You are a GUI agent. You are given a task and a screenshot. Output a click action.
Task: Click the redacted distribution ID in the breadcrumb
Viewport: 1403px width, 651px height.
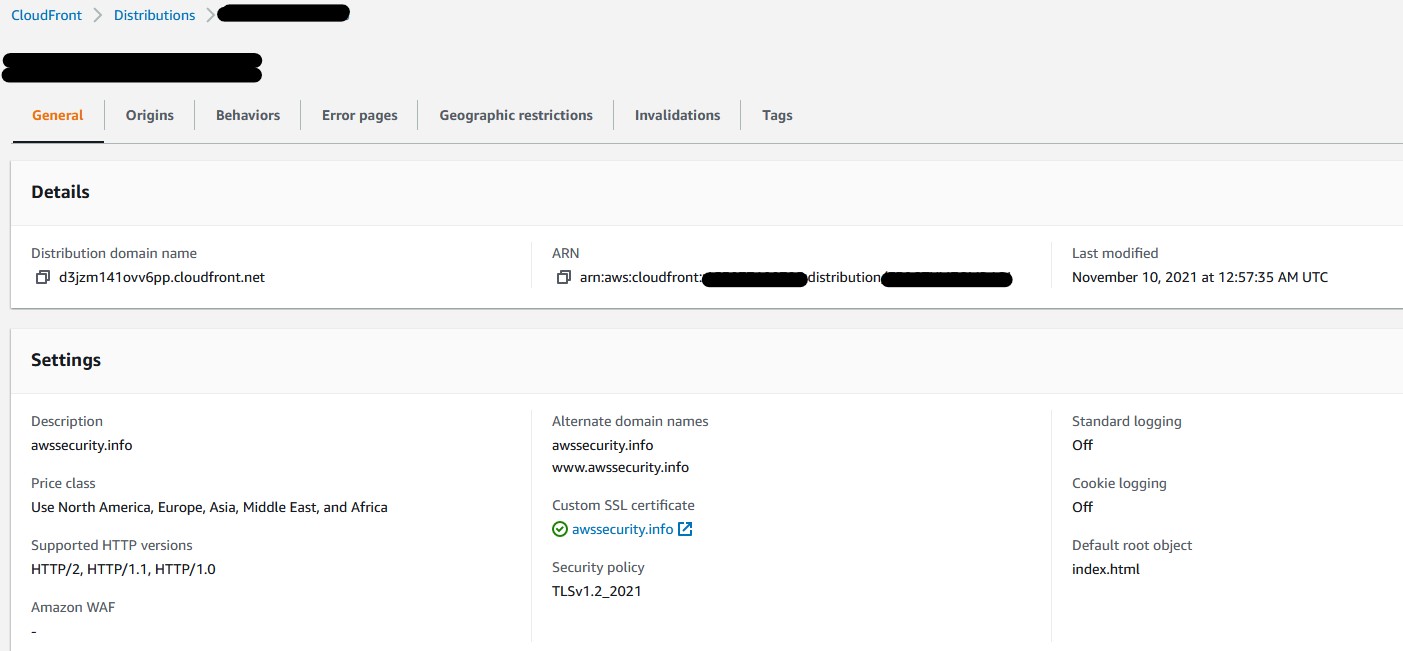[x=283, y=14]
